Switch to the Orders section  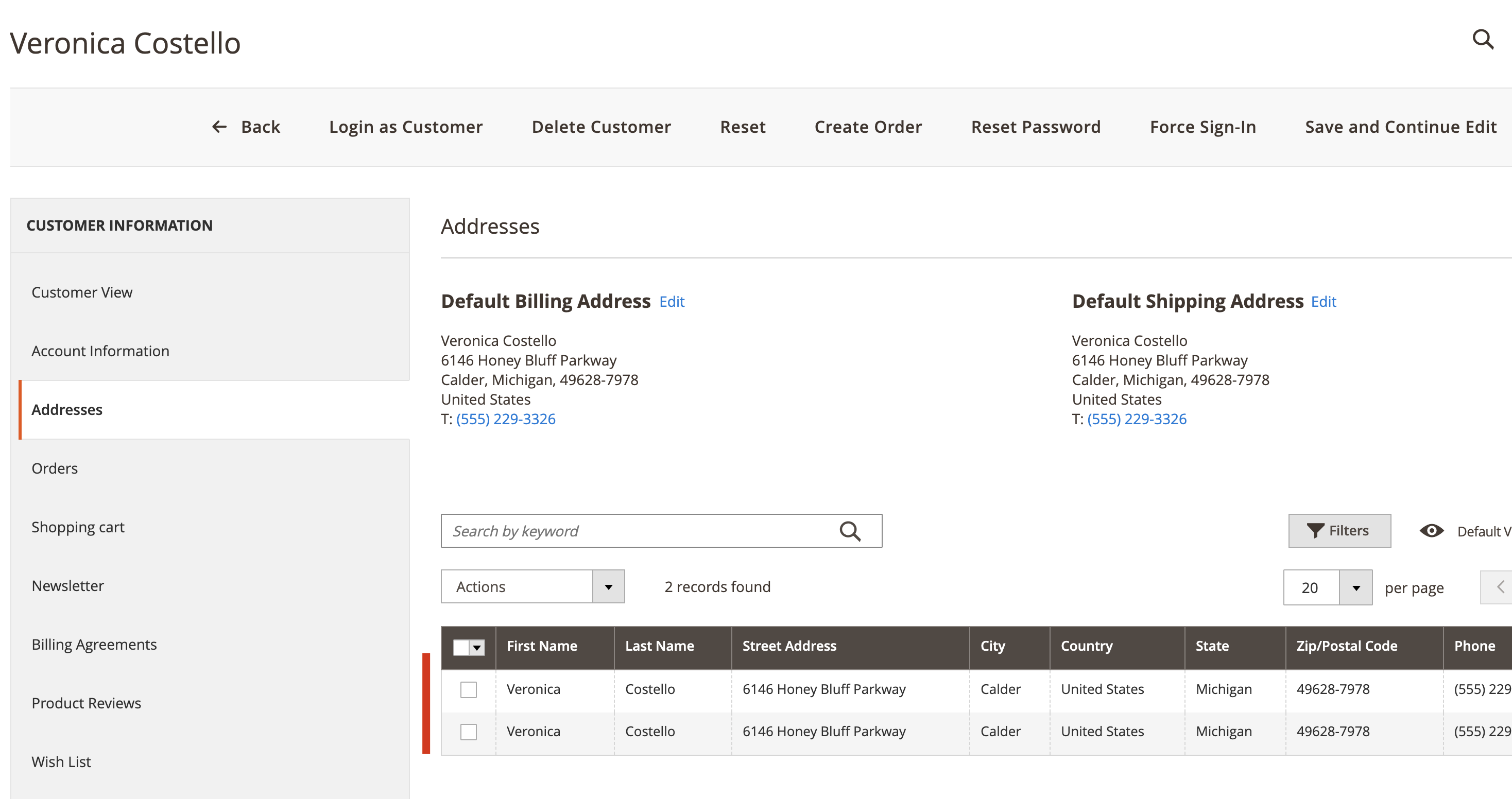[55, 467]
